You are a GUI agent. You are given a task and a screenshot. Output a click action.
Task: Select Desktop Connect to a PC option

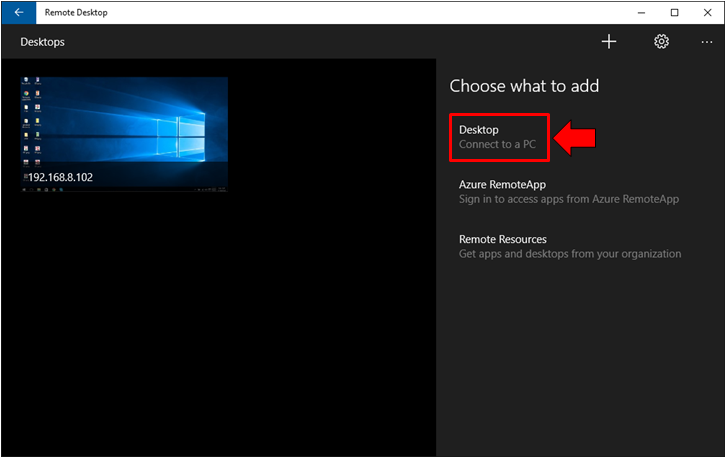(499, 137)
